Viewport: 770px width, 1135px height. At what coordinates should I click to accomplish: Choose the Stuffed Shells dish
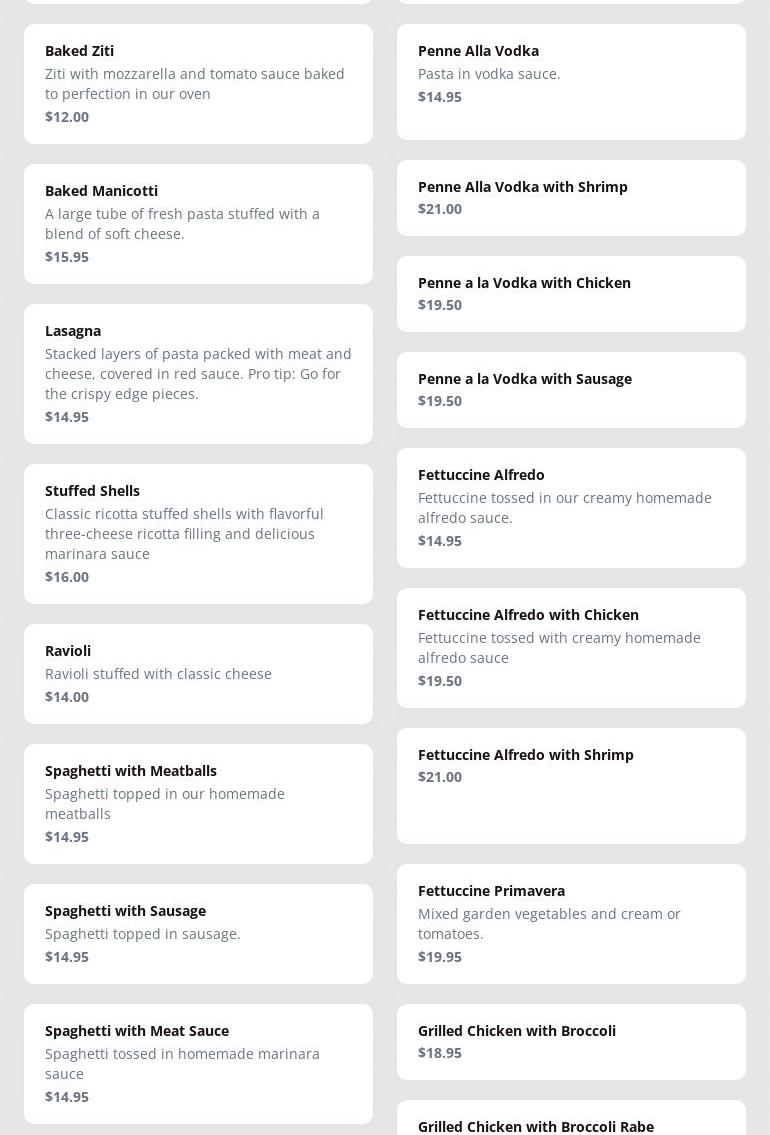tap(198, 533)
